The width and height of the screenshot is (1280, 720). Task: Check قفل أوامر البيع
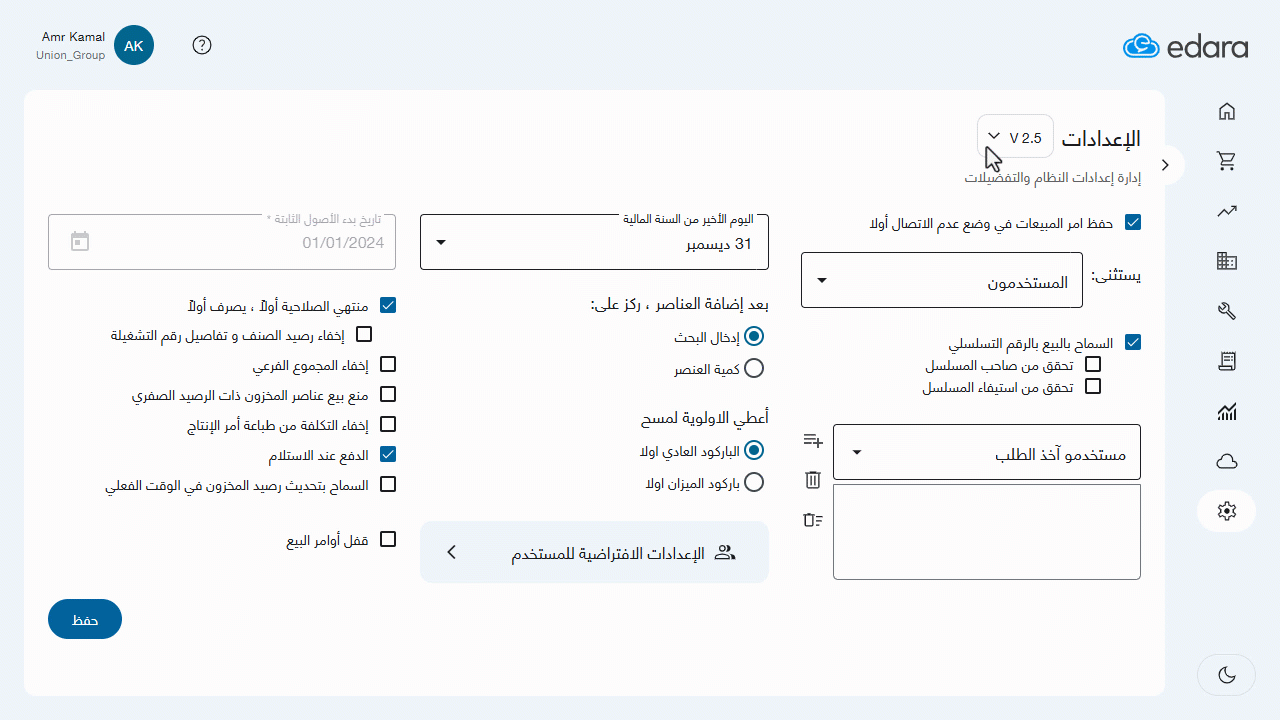click(x=388, y=539)
